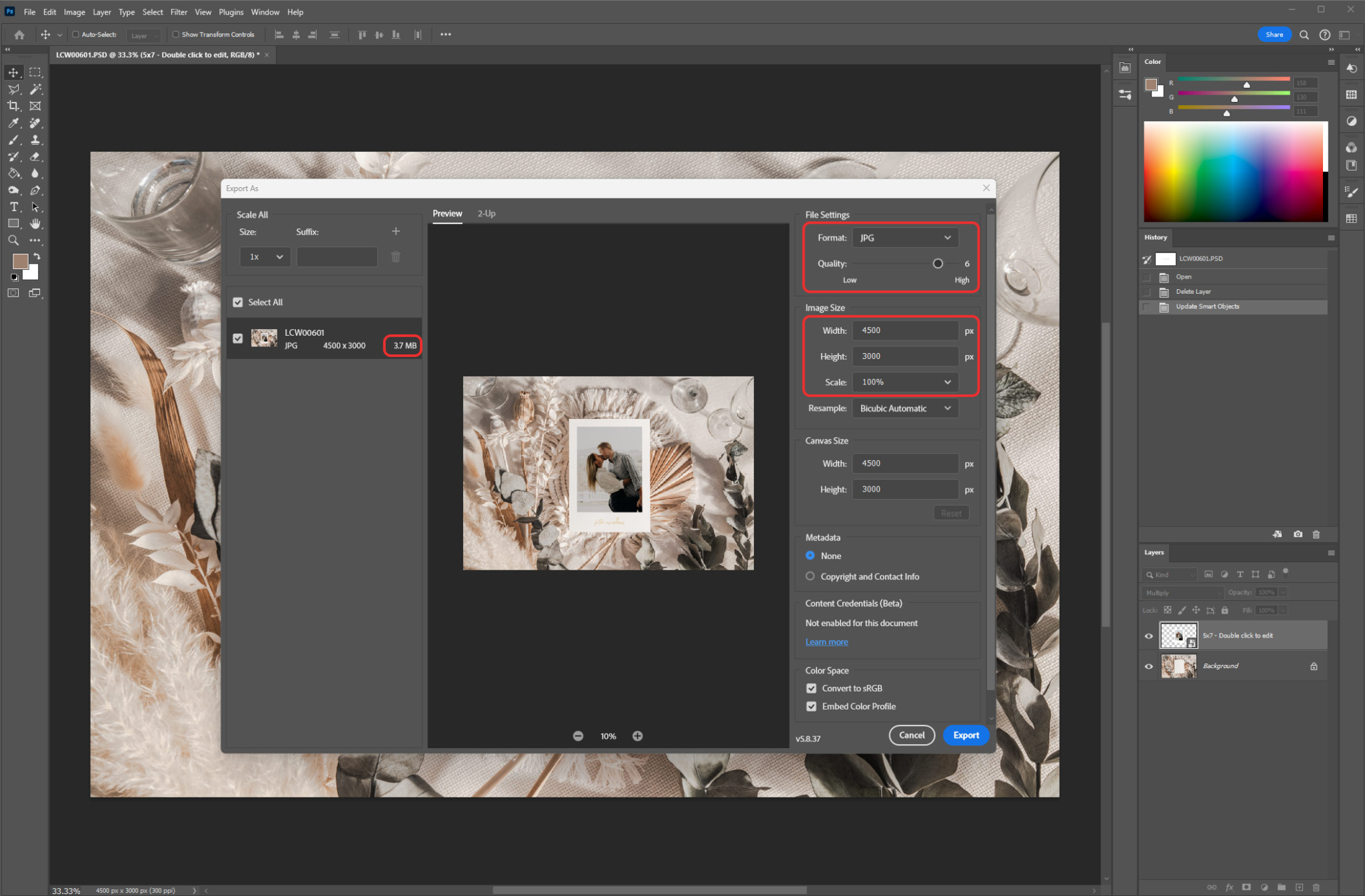This screenshot has width=1365, height=896.
Task: Disable Embed Color Profile
Action: click(811, 706)
